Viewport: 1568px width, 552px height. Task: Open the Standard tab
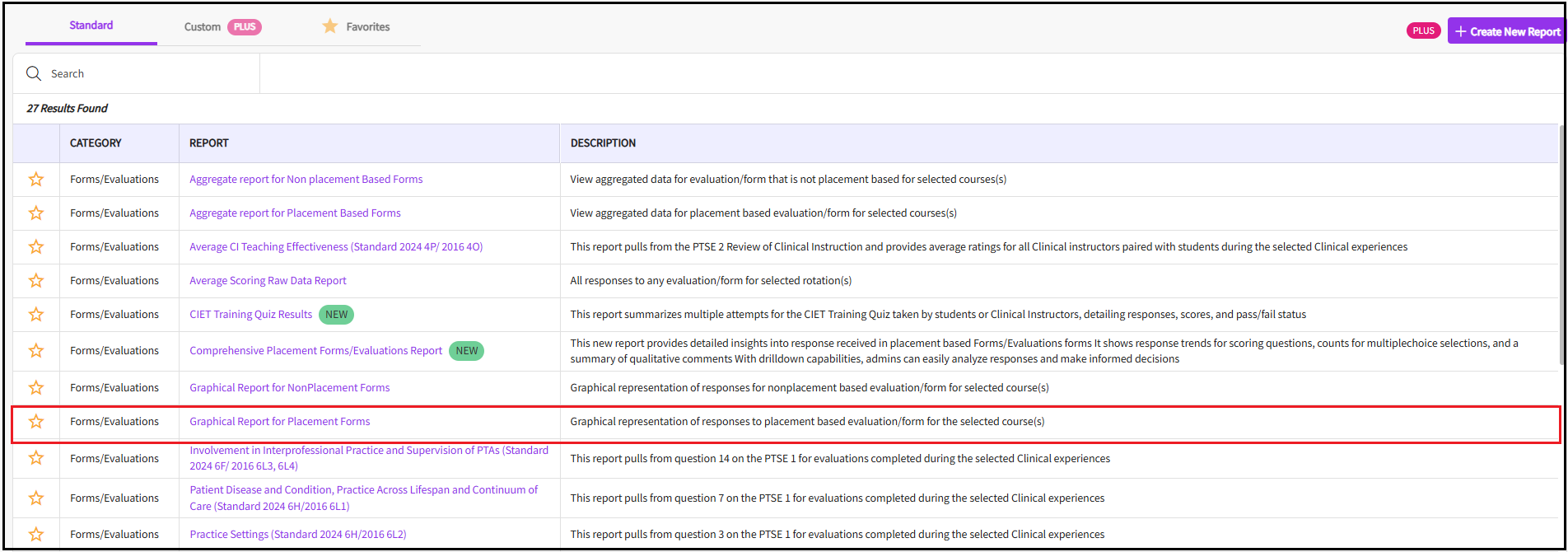click(x=91, y=26)
